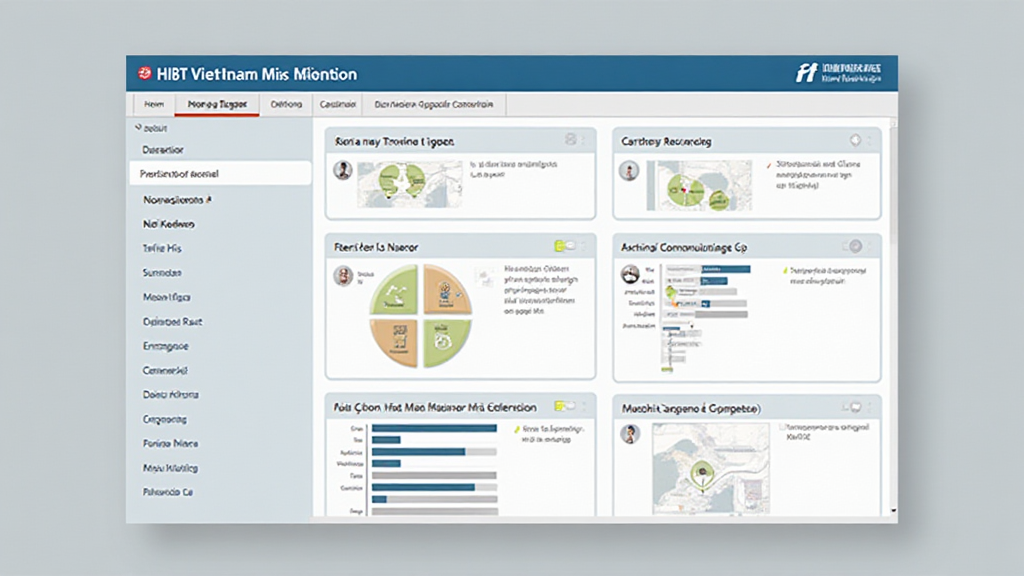Image resolution: width=1024 pixels, height=576 pixels.
Task: Click avatar in the Carthay Recording panel
Action: pyautogui.click(x=629, y=171)
